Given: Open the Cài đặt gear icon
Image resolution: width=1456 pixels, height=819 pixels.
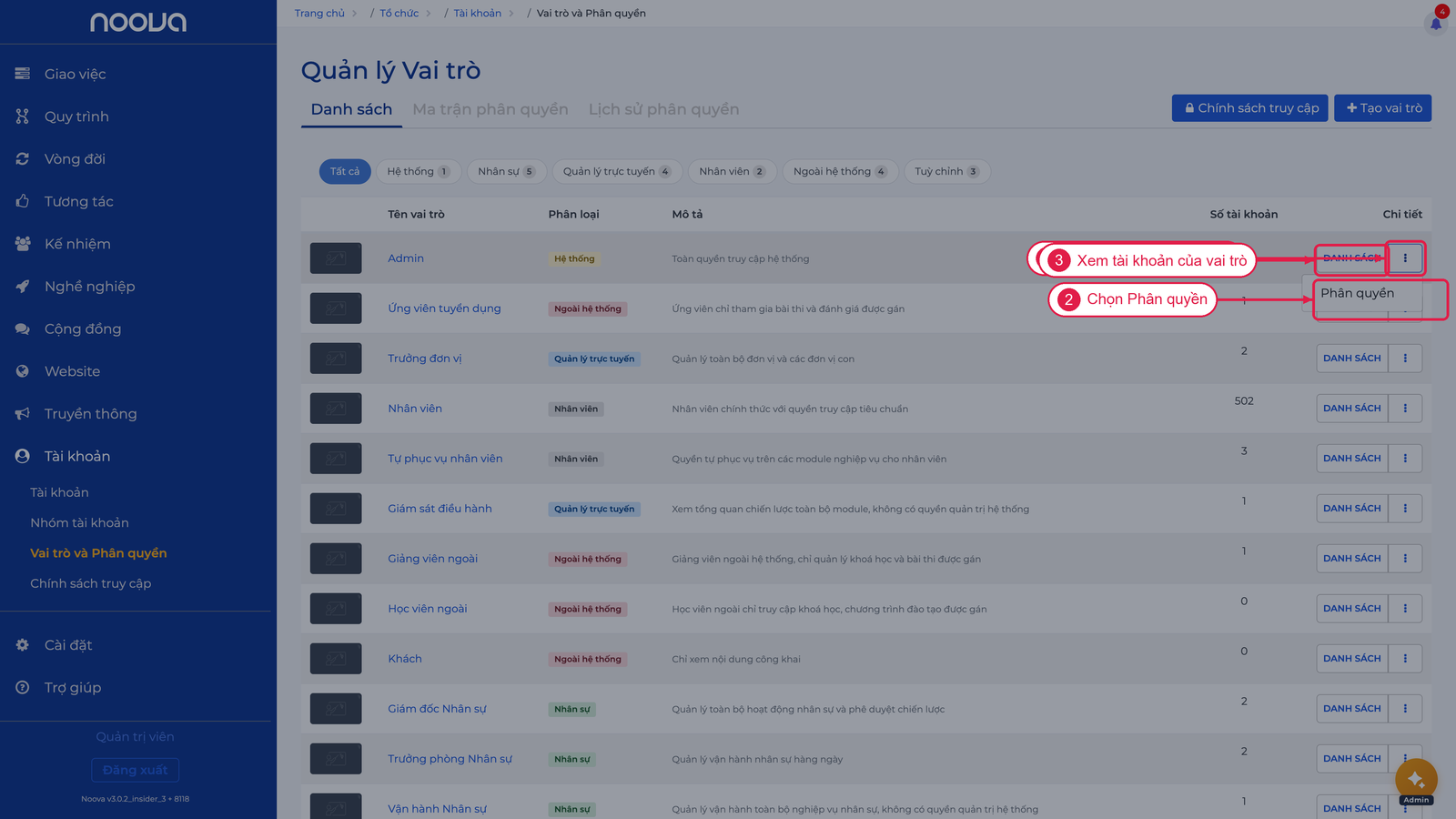Looking at the screenshot, I should point(23,644).
